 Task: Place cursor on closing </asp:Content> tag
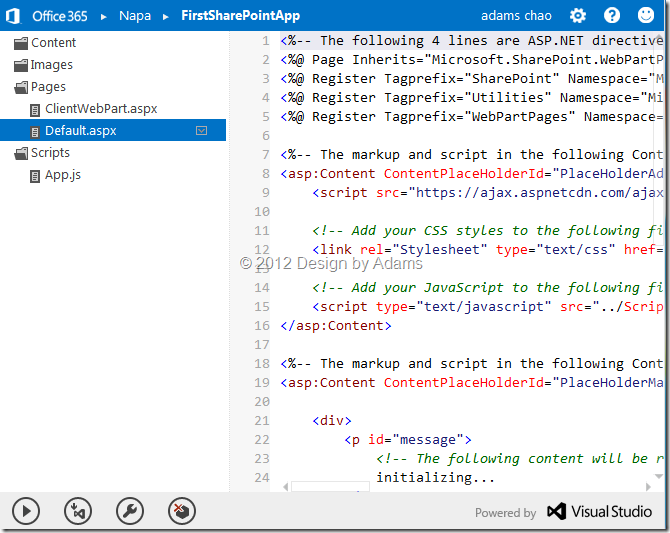pyautogui.click(x=335, y=326)
